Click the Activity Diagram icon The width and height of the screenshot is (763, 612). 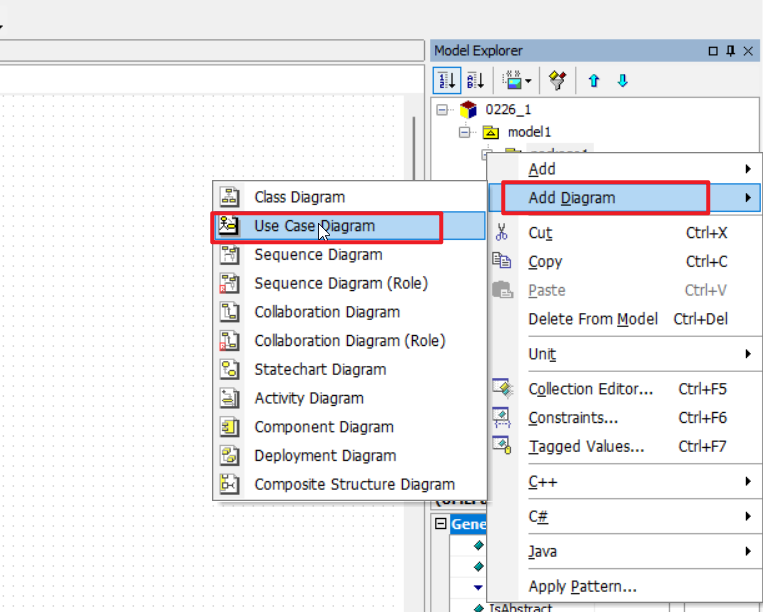coord(229,398)
